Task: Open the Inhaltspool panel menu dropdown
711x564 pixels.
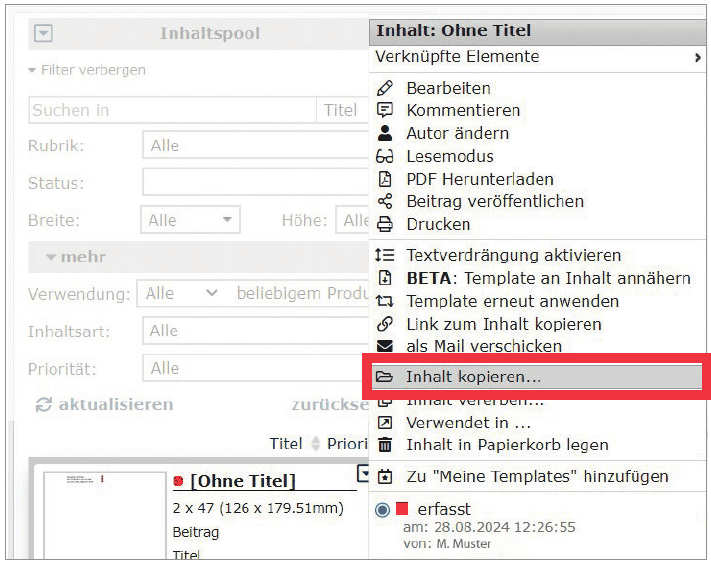Action: [x=44, y=33]
